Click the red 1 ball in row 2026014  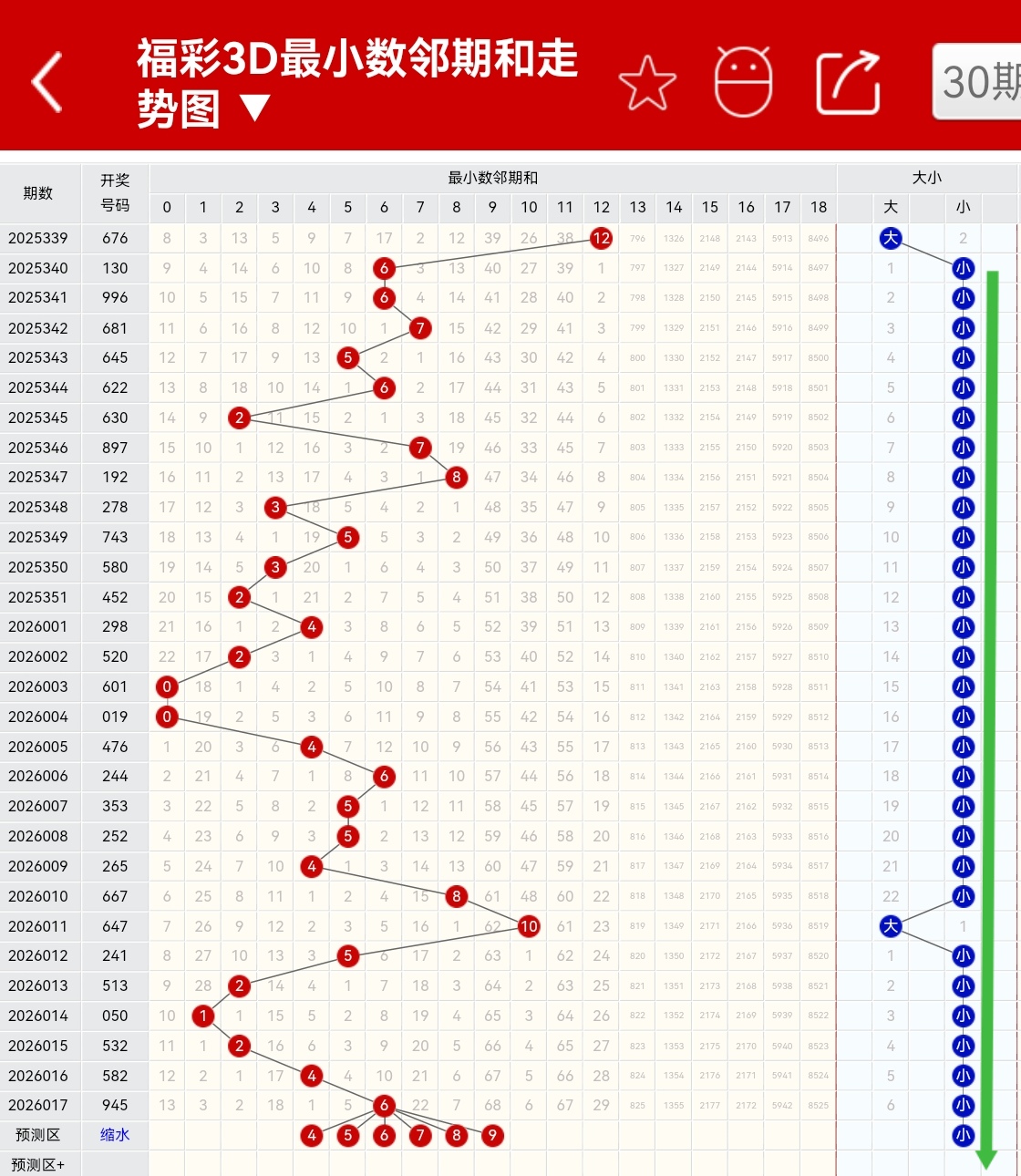pyautogui.click(x=203, y=1016)
